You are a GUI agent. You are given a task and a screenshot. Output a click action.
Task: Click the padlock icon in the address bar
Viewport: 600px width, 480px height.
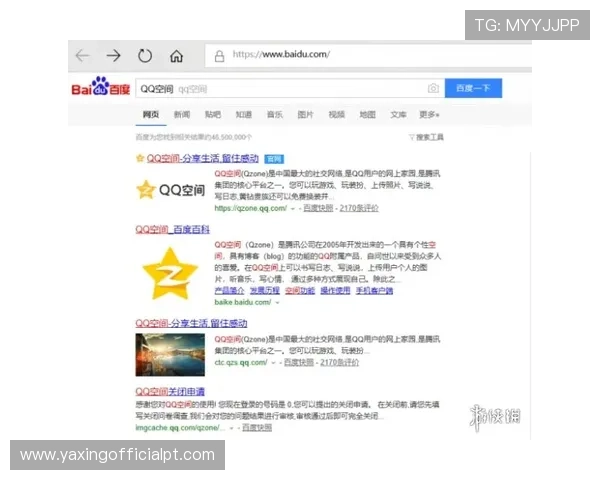coord(219,56)
